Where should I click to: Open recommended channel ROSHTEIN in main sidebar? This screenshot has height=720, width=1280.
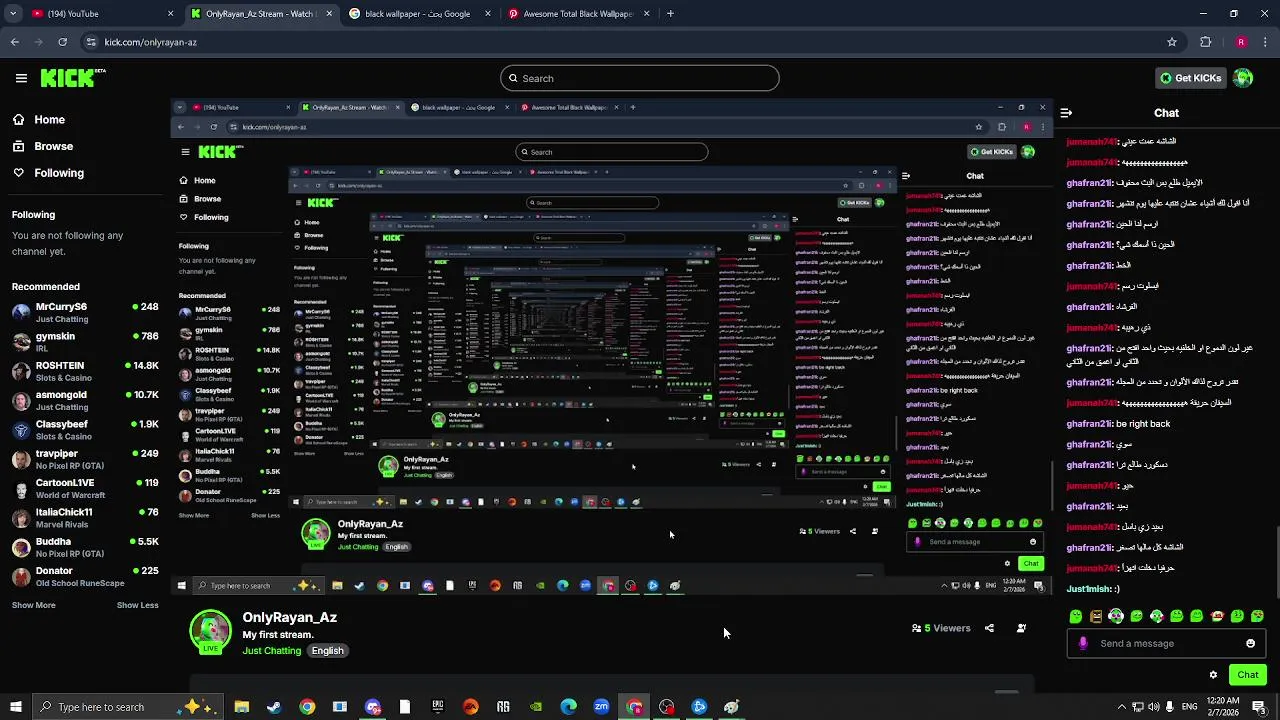click(x=84, y=371)
